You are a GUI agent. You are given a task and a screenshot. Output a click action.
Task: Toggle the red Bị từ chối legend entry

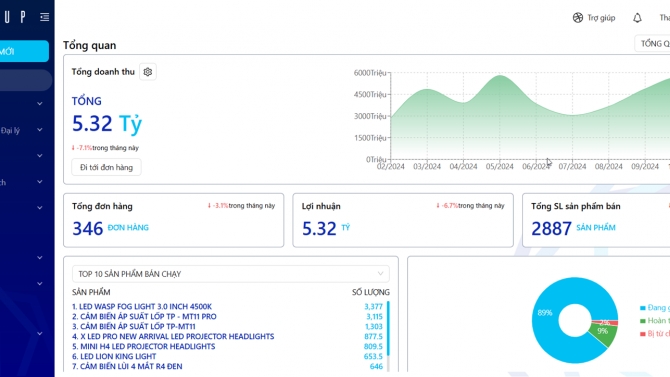(655, 333)
